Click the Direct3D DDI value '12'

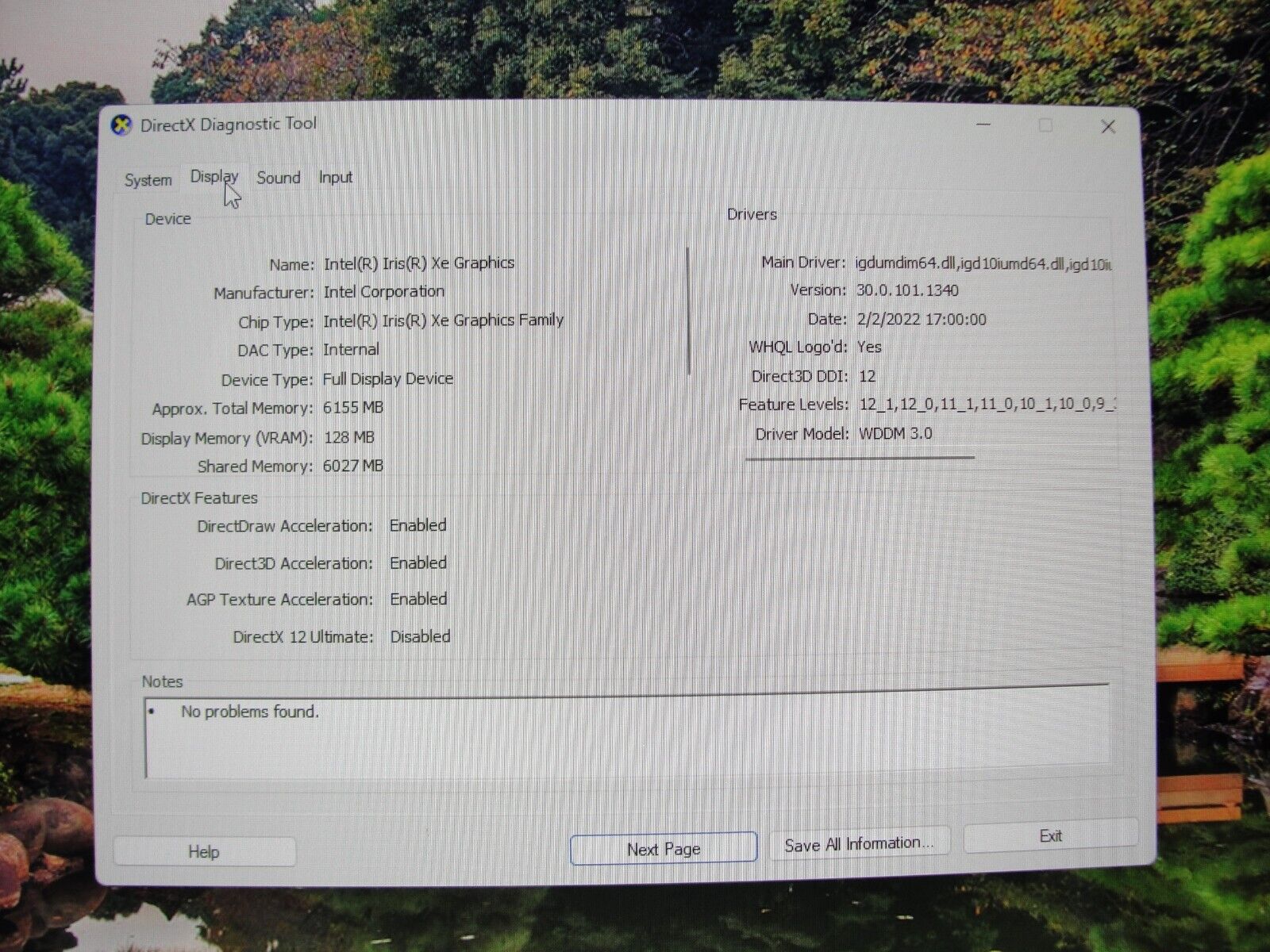coord(868,377)
